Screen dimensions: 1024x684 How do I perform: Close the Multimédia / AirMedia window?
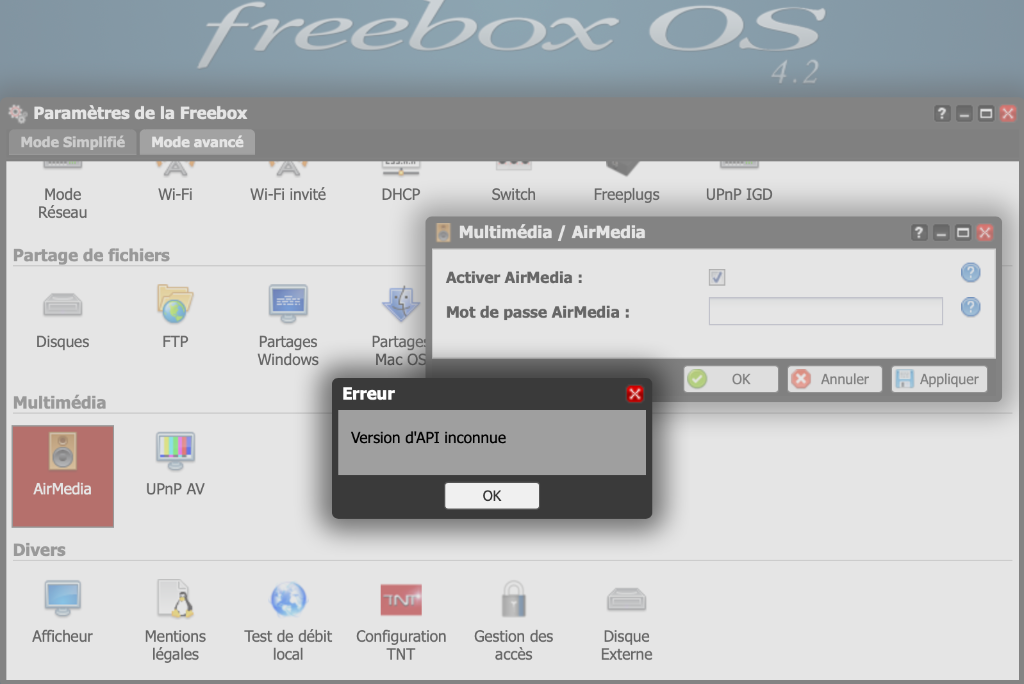(985, 233)
